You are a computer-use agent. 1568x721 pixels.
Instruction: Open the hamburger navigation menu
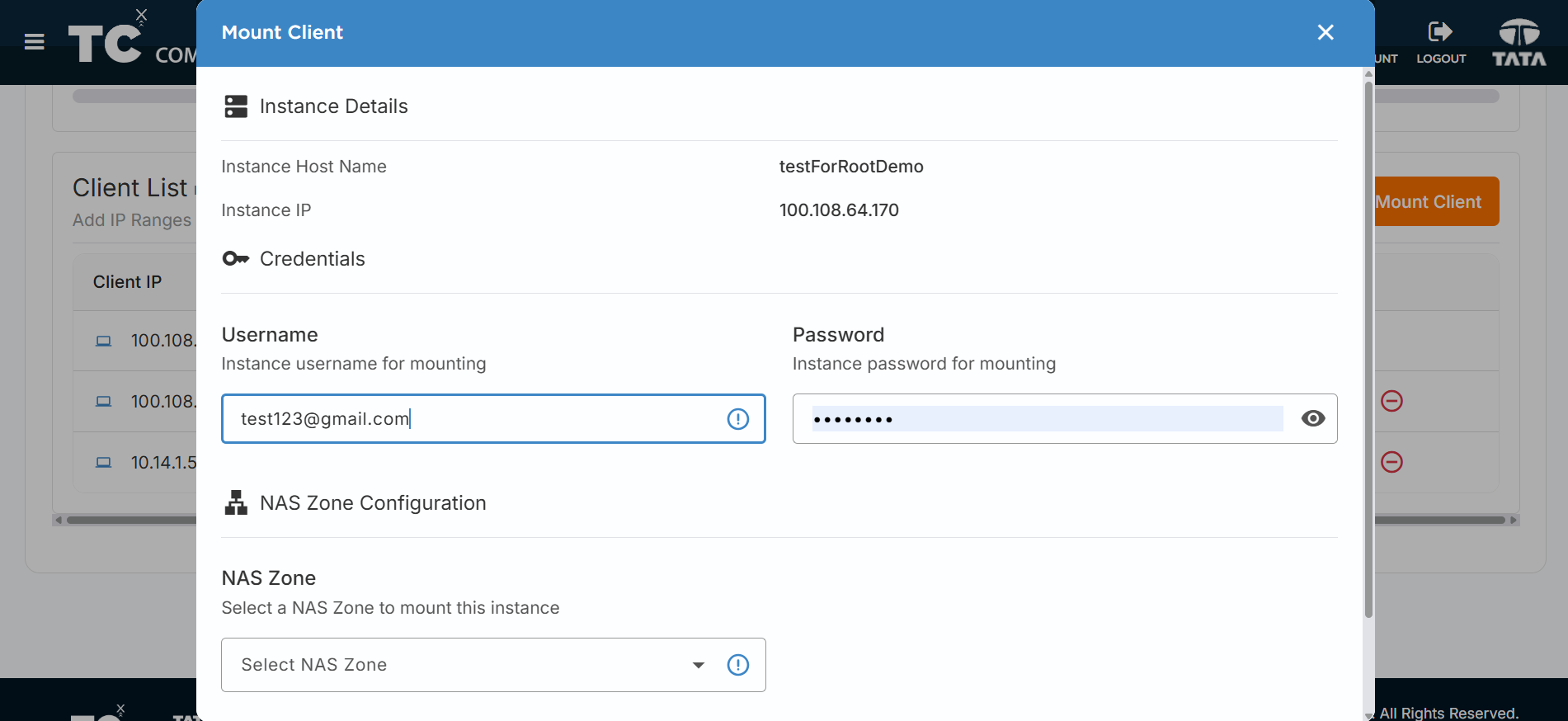(x=35, y=41)
